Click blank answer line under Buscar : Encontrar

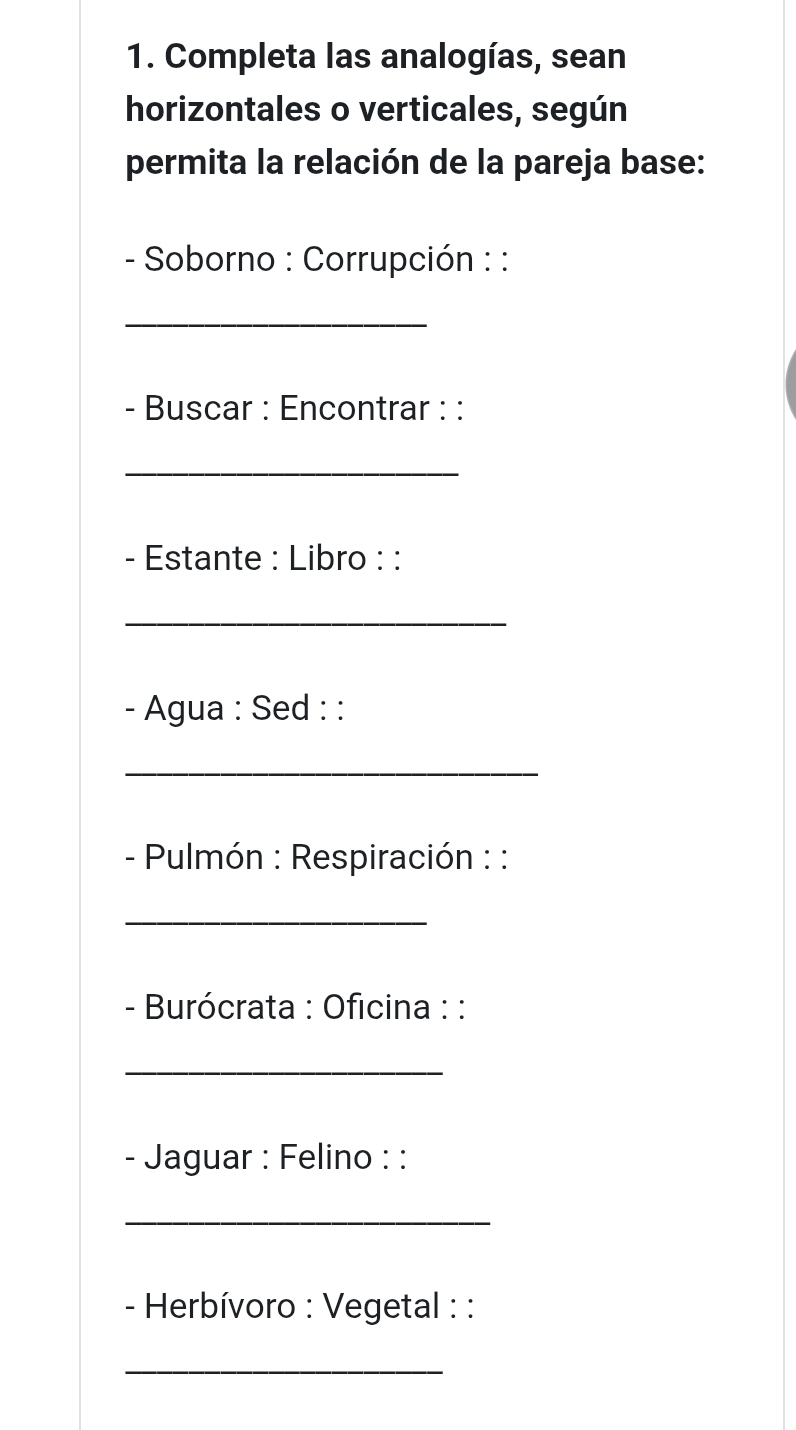(x=292, y=472)
